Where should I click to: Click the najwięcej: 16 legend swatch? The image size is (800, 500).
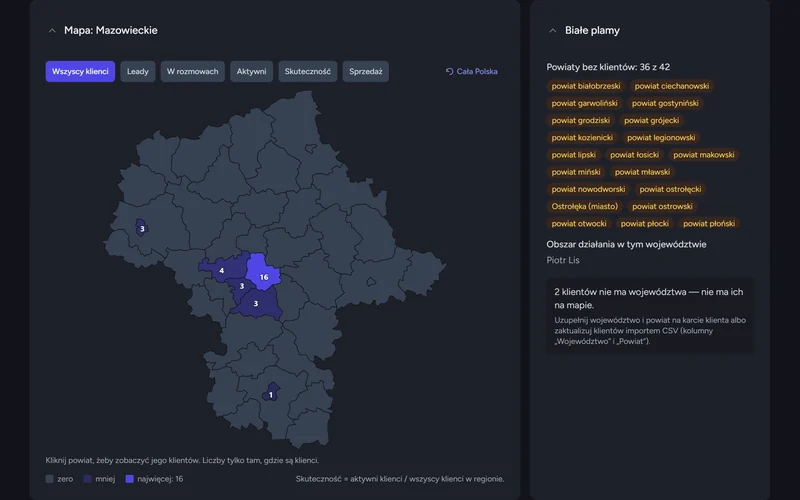pos(130,479)
